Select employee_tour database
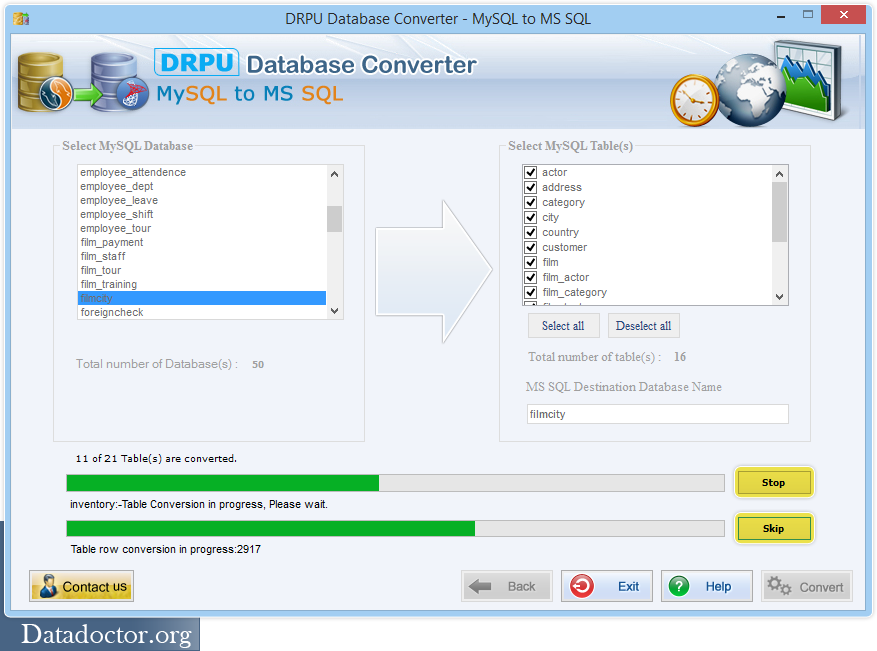Screen dimensions: 877x651 202,228
